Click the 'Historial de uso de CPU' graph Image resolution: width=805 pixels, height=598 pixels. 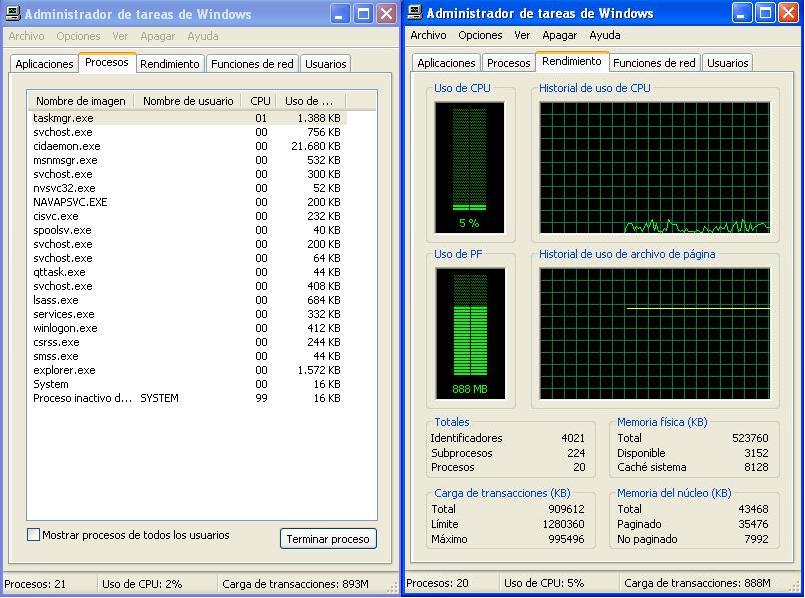[x=655, y=167]
